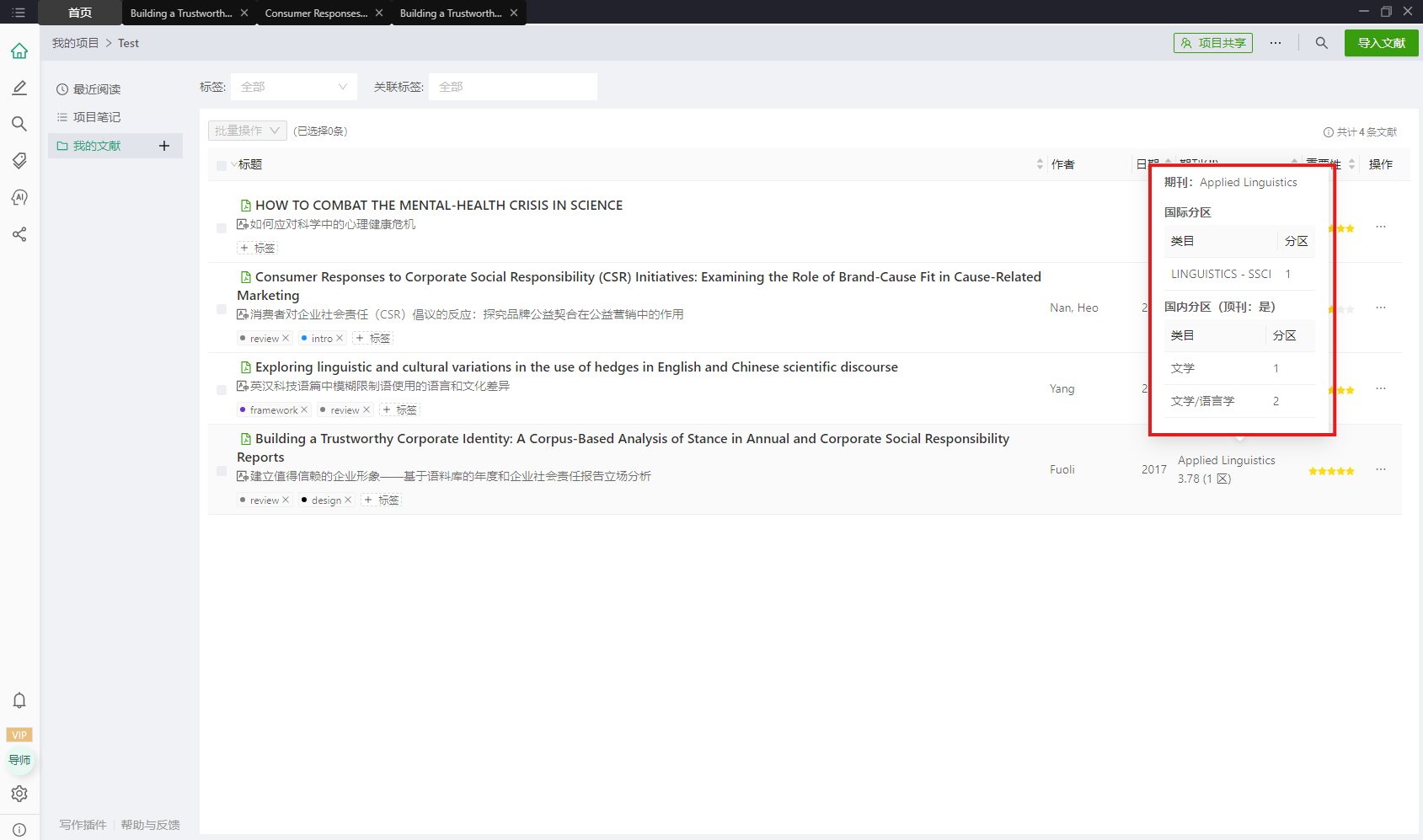Close the Consumer Responses... tab
This screenshot has height=840, width=1423.
click(379, 13)
